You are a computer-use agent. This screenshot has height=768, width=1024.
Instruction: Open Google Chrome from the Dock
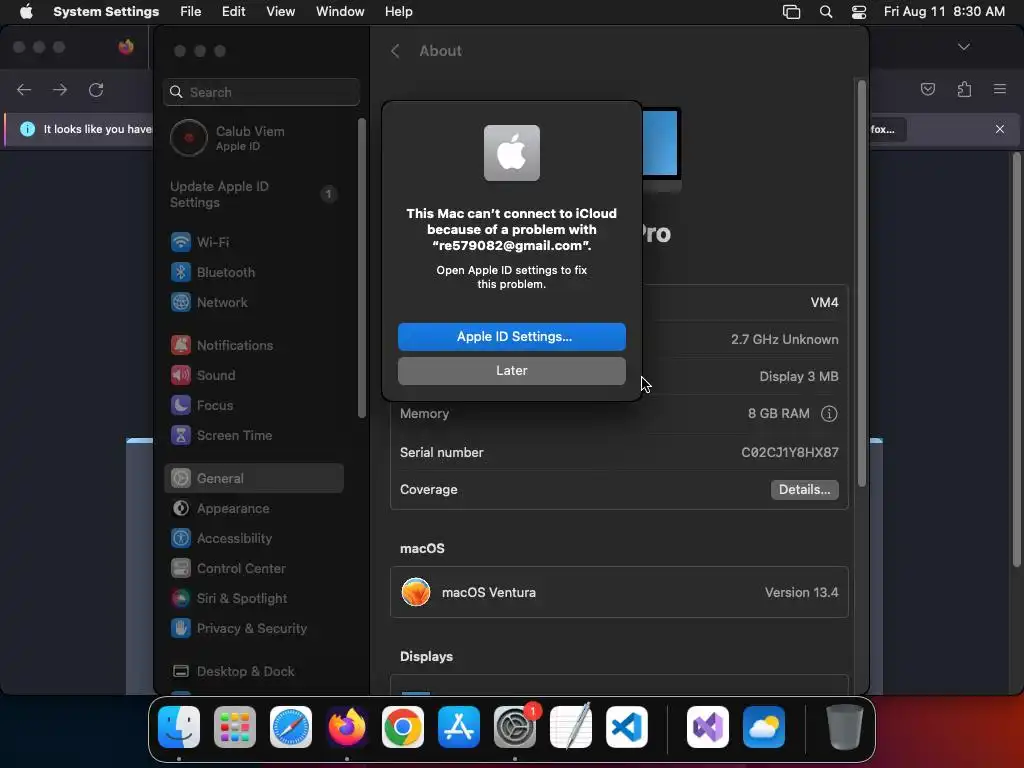pyautogui.click(x=403, y=727)
